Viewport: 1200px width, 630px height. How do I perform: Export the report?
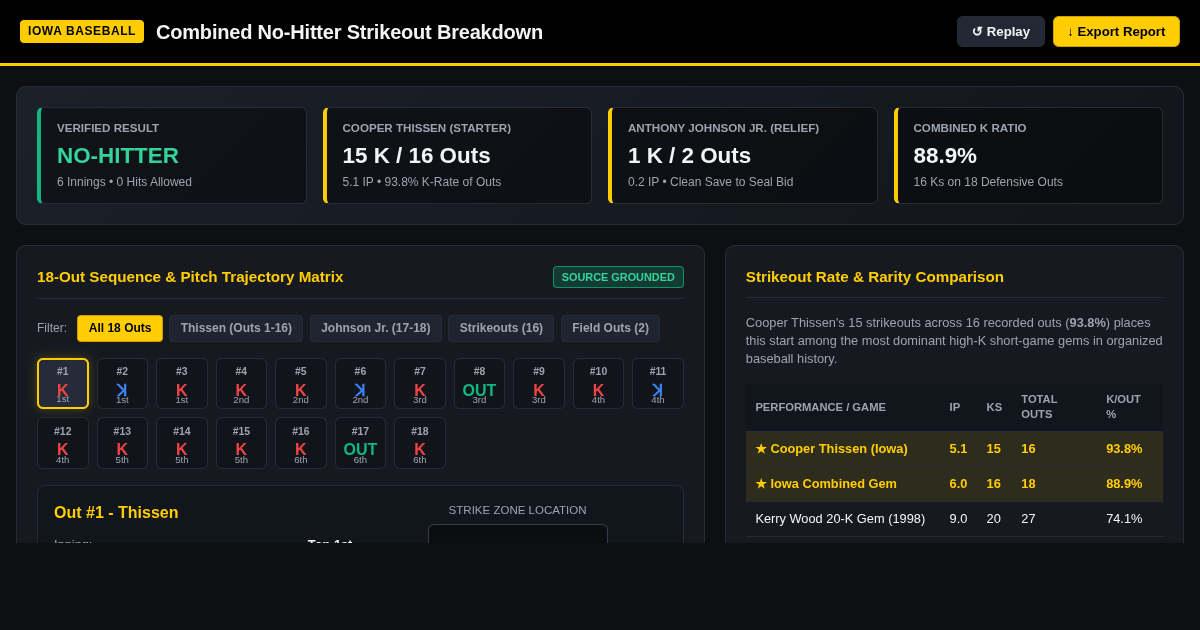pos(1116,31)
